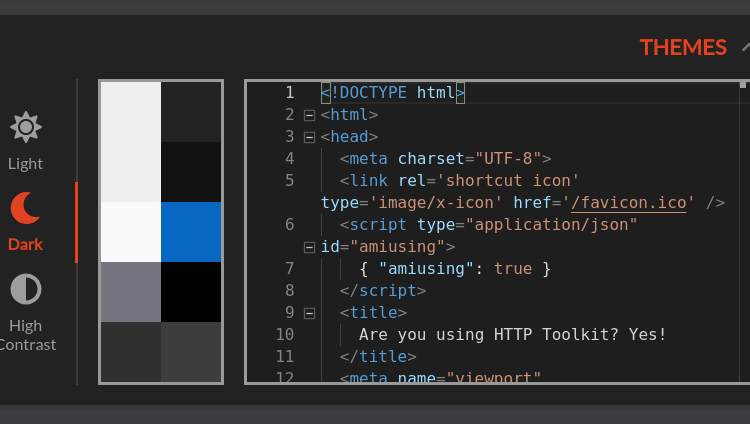750x424 pixels.
Task: Click the meta charset="UTF-8" line
Action: [x=445, y=158]
